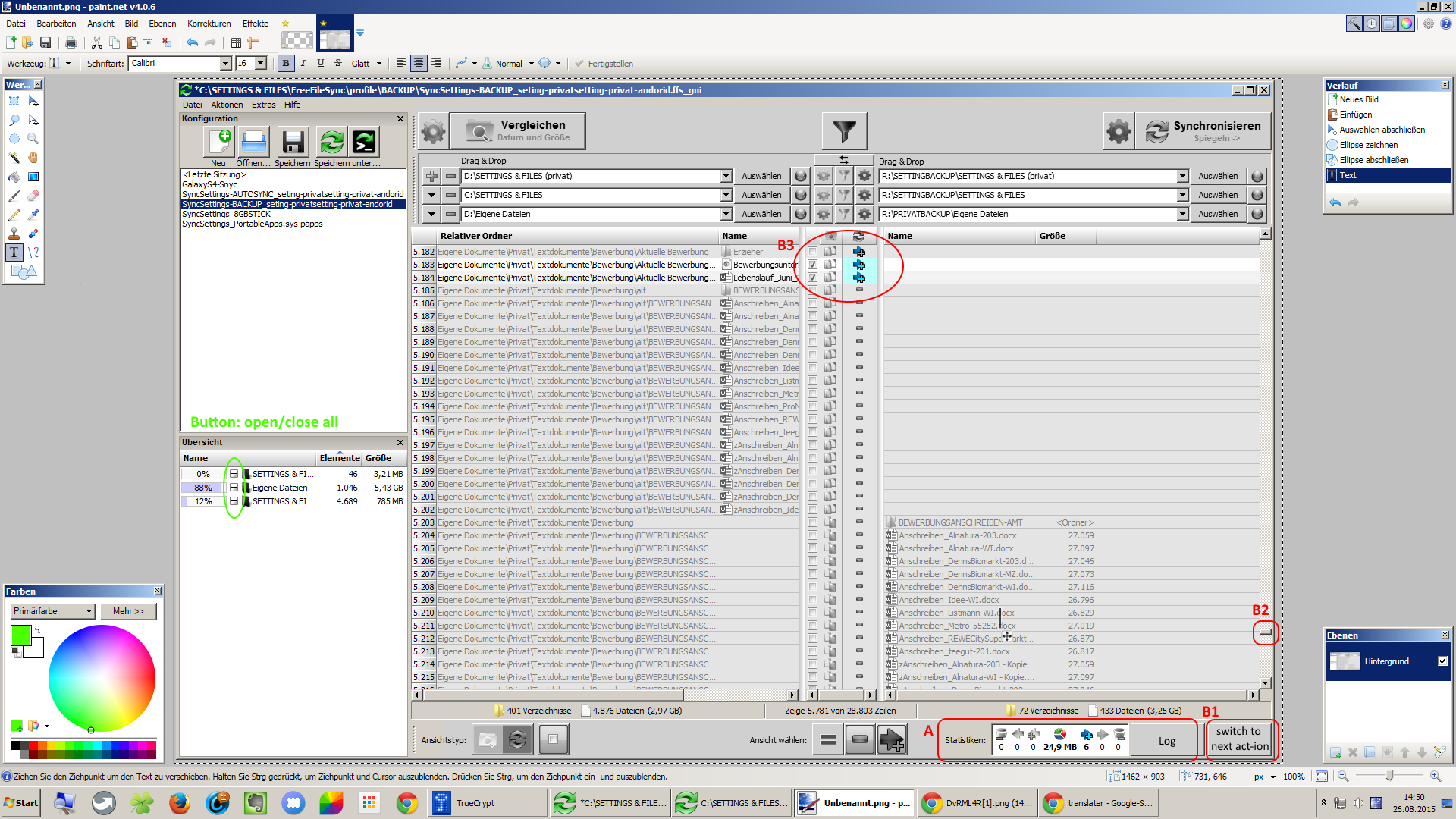Click the Undo arrow in the toolbar

pyautogui.click(x=193, y=42)
